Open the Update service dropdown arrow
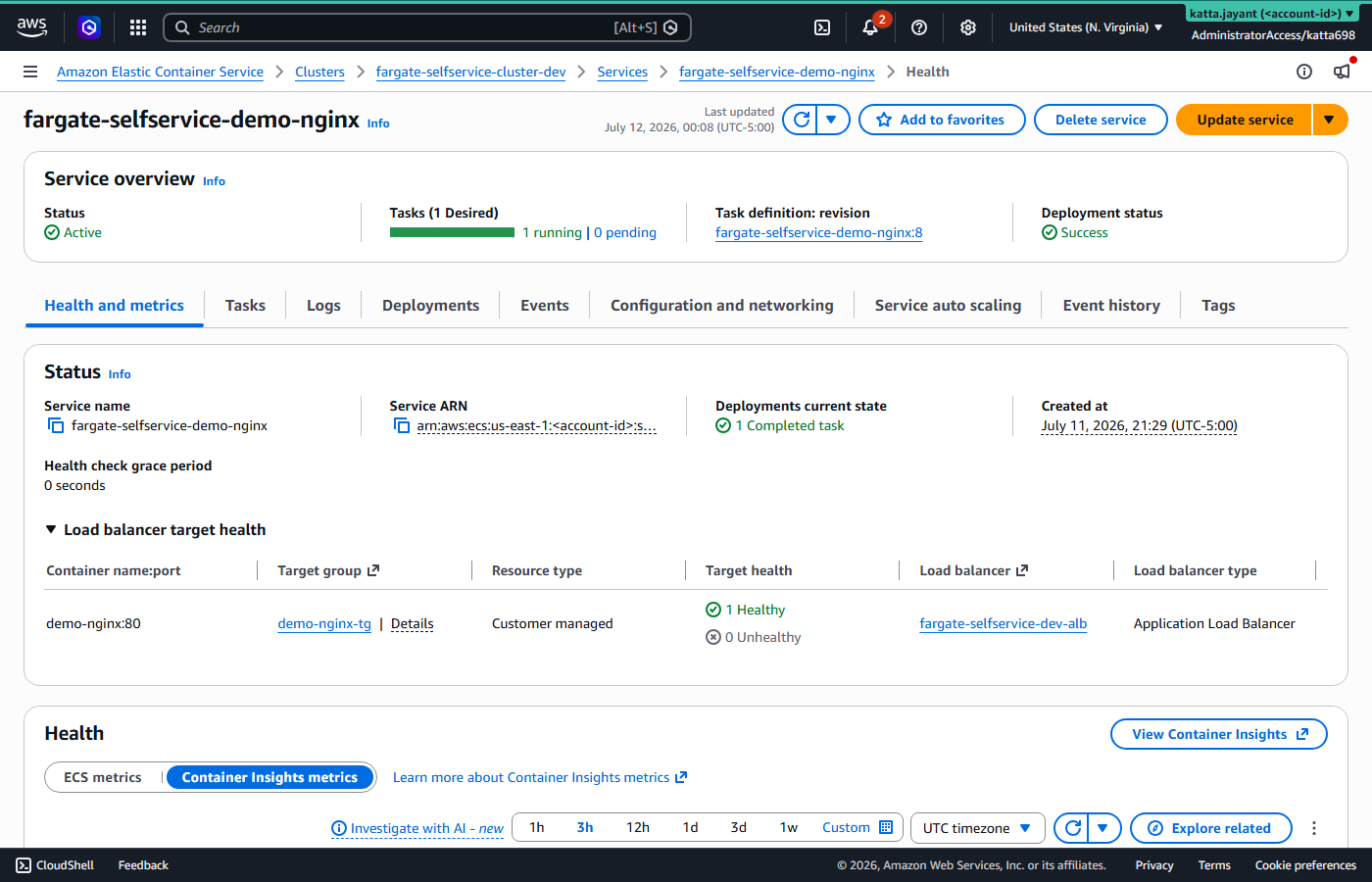1372x882 pixels. coord(1330,120)
